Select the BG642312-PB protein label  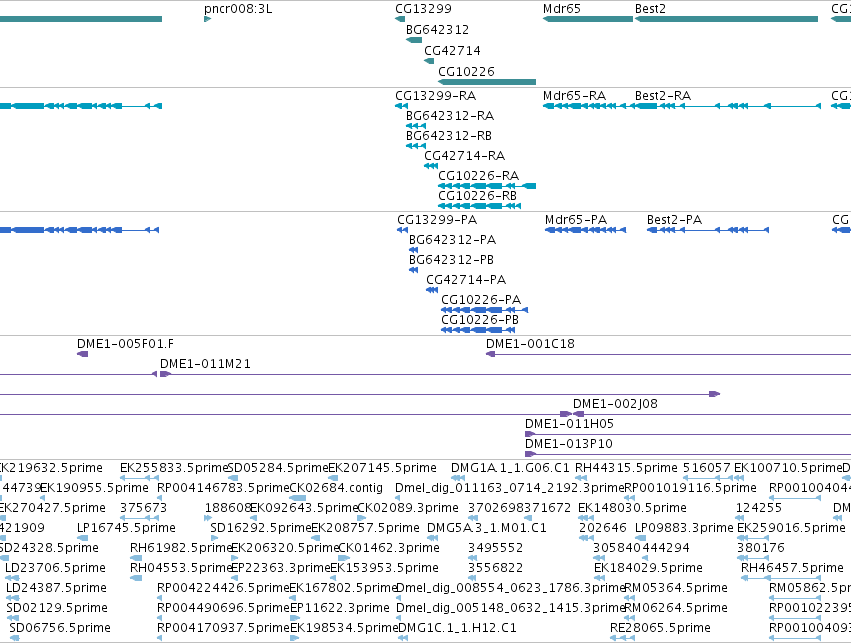pyautogui.click(x=452, y=260)
